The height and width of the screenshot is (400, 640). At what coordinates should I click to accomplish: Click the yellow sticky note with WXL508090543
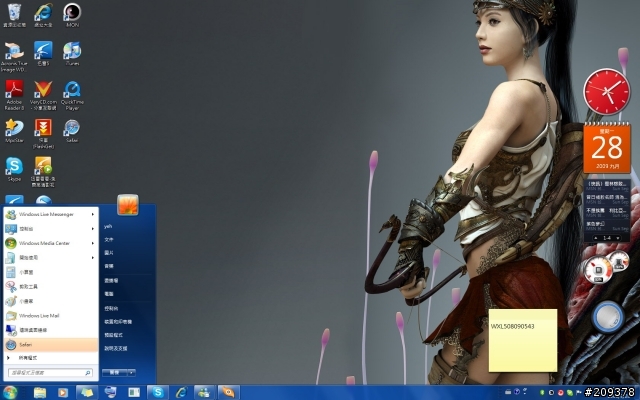[523, 340]
